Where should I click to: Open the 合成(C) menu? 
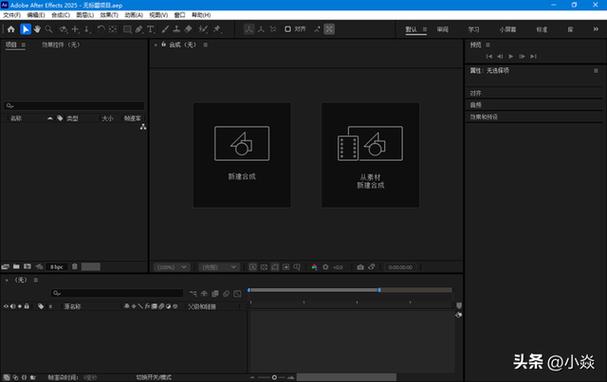point(60,15)
